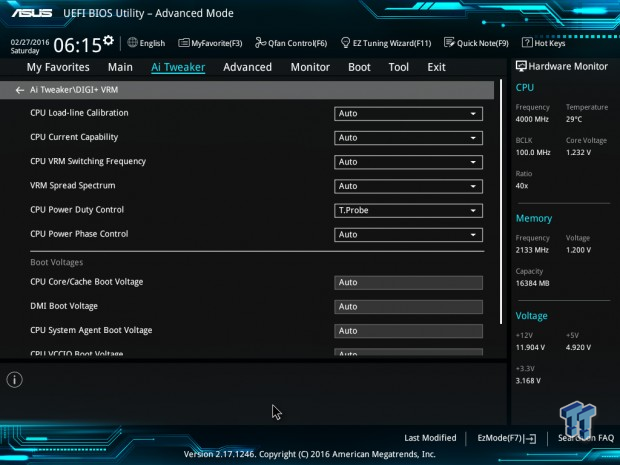Image resolution: width=620 pixels, height=465 pixels.
Task: Open the Advanced tab
Action: (x=248, y=67)
